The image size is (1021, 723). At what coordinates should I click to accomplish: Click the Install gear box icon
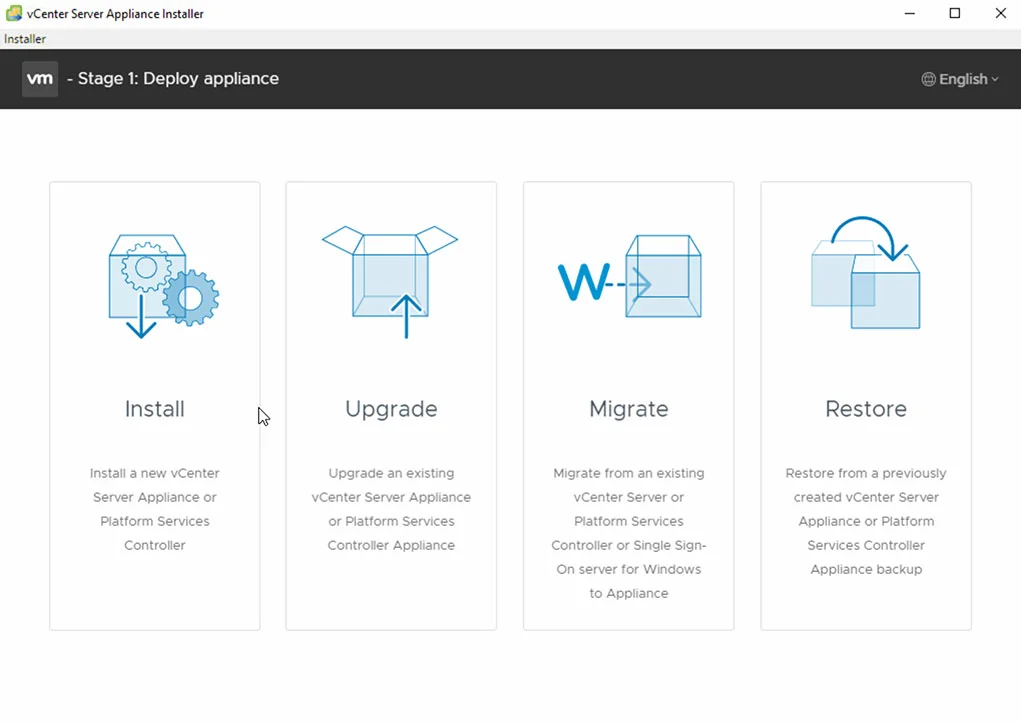pos(163,287)
